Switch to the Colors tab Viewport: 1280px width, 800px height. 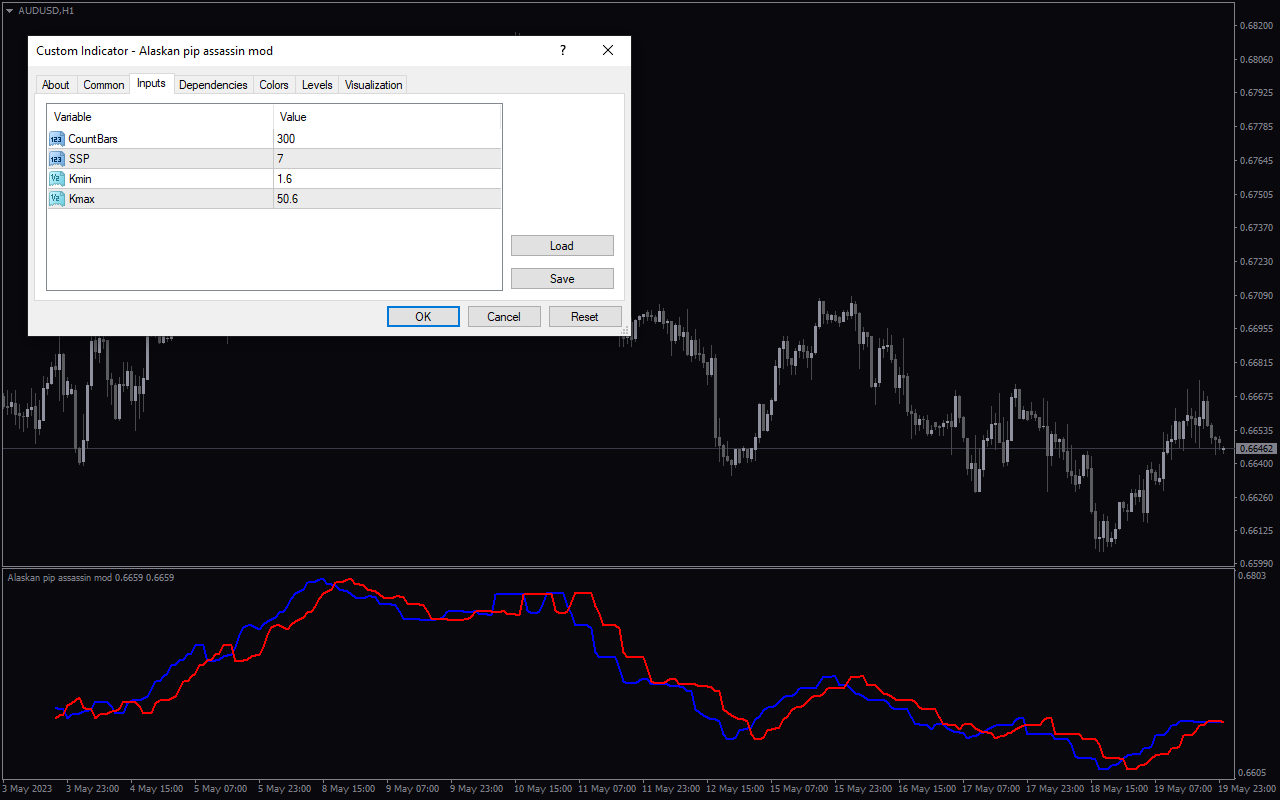(274, 85)
